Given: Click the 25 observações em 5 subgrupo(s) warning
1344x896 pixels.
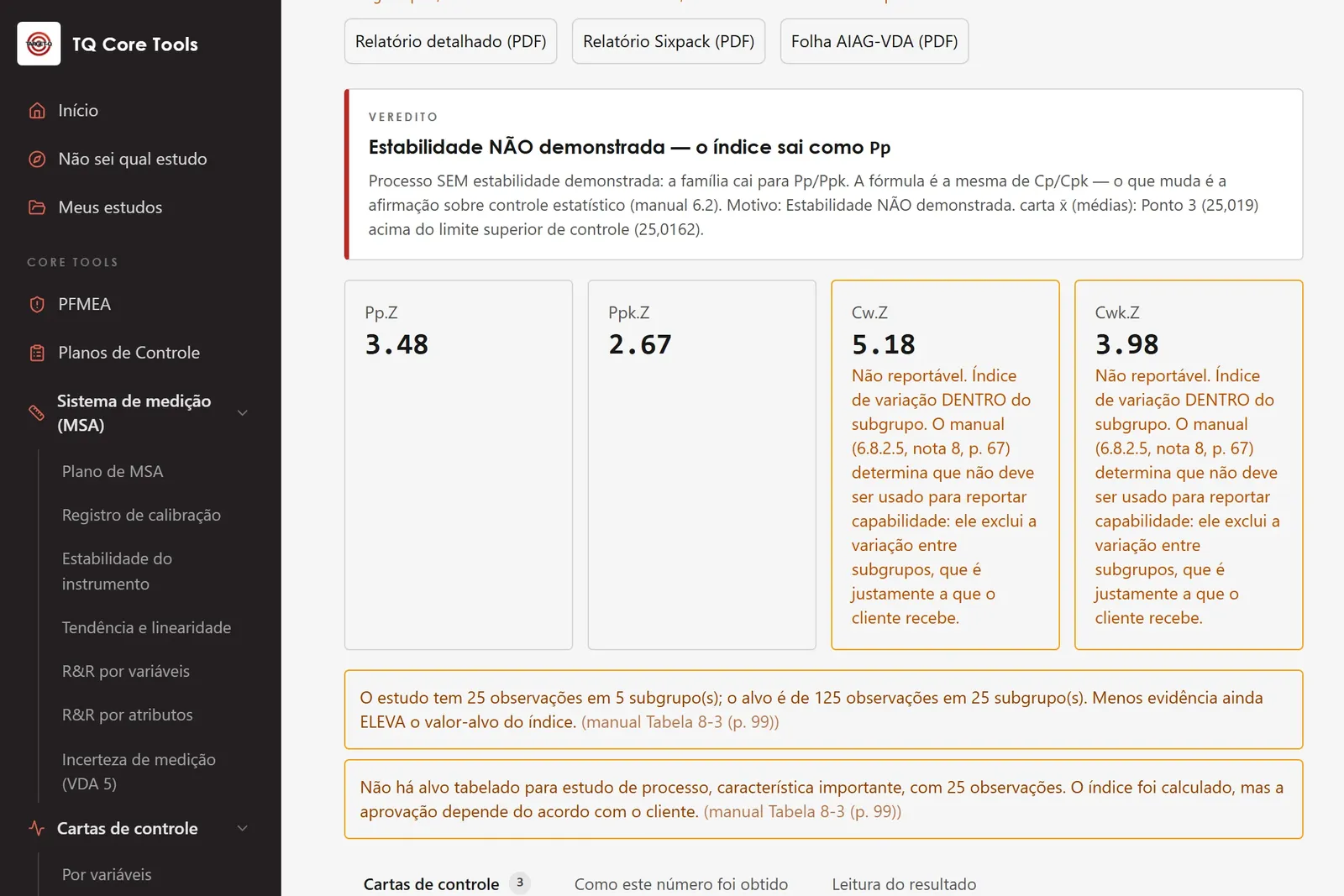Looking at the screenshot, I should [823, 710].
